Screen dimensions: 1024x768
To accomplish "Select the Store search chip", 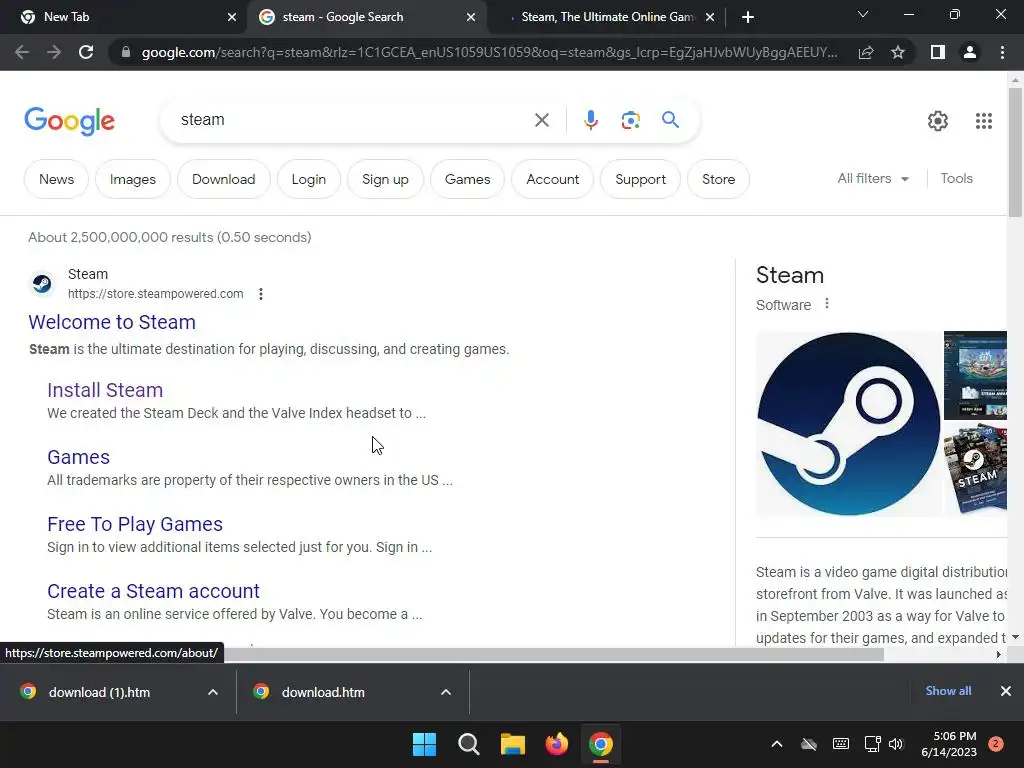I will (x=718, y=179).
